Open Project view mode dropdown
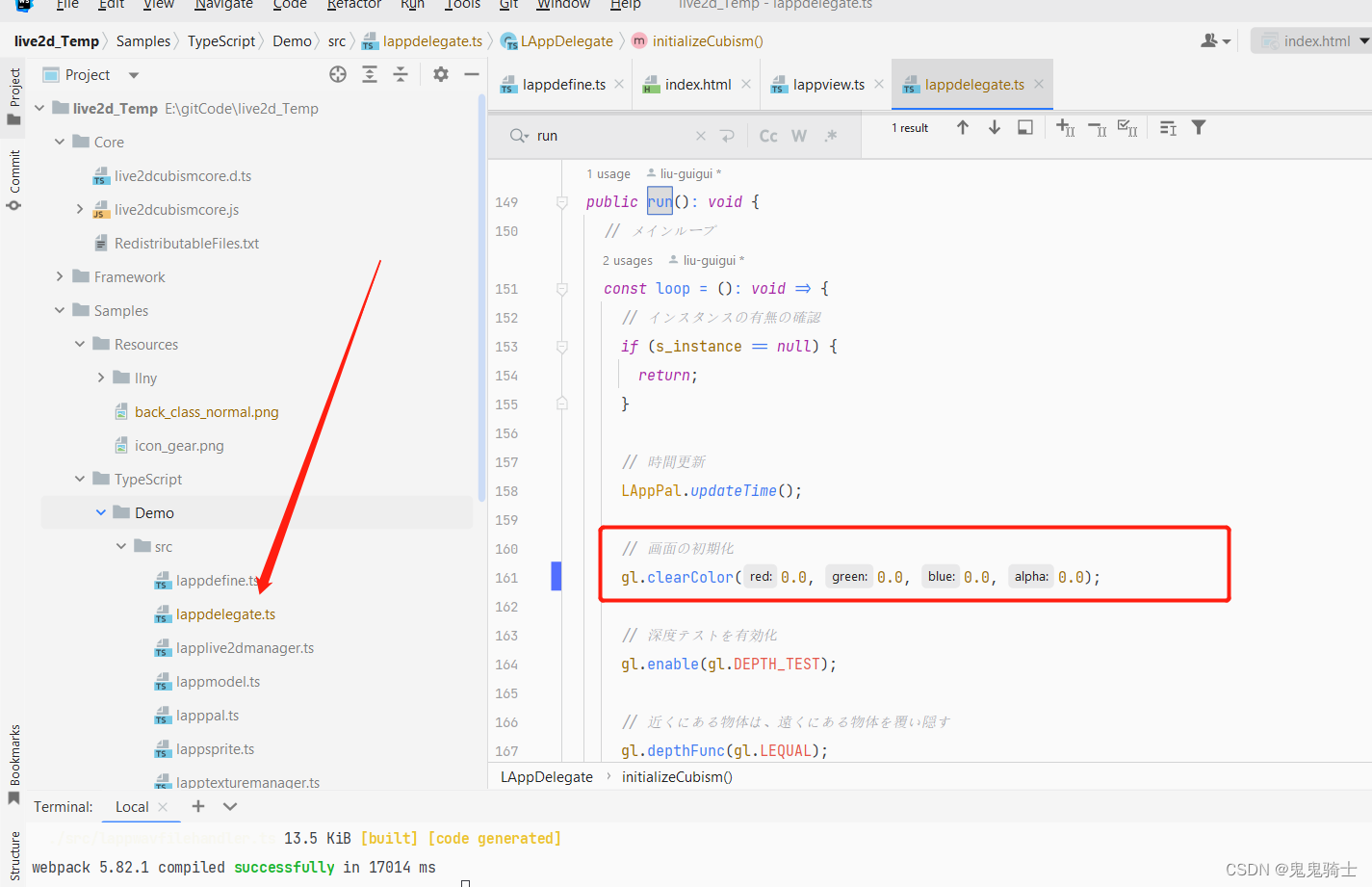The image size is (1372, 887). pos(134,75)
